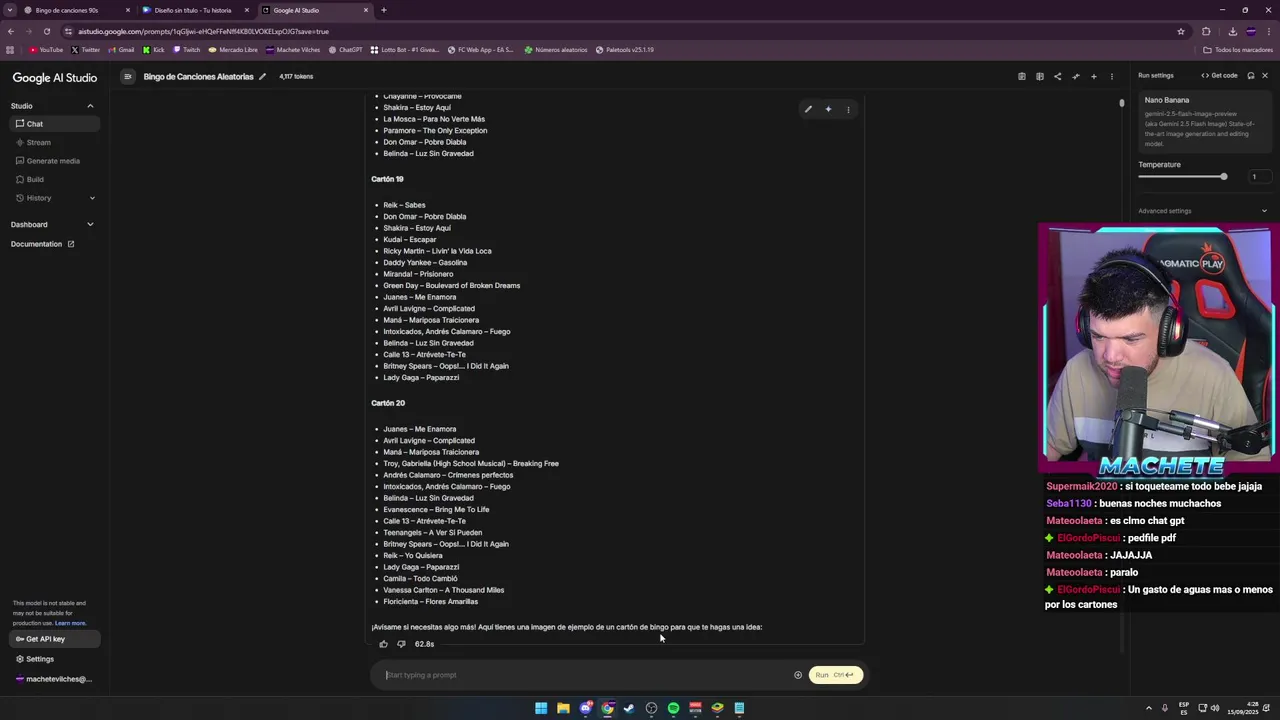Open the Twitch bookmark
The height and width of the screenshot is (720, 1280).
point(187,50)
